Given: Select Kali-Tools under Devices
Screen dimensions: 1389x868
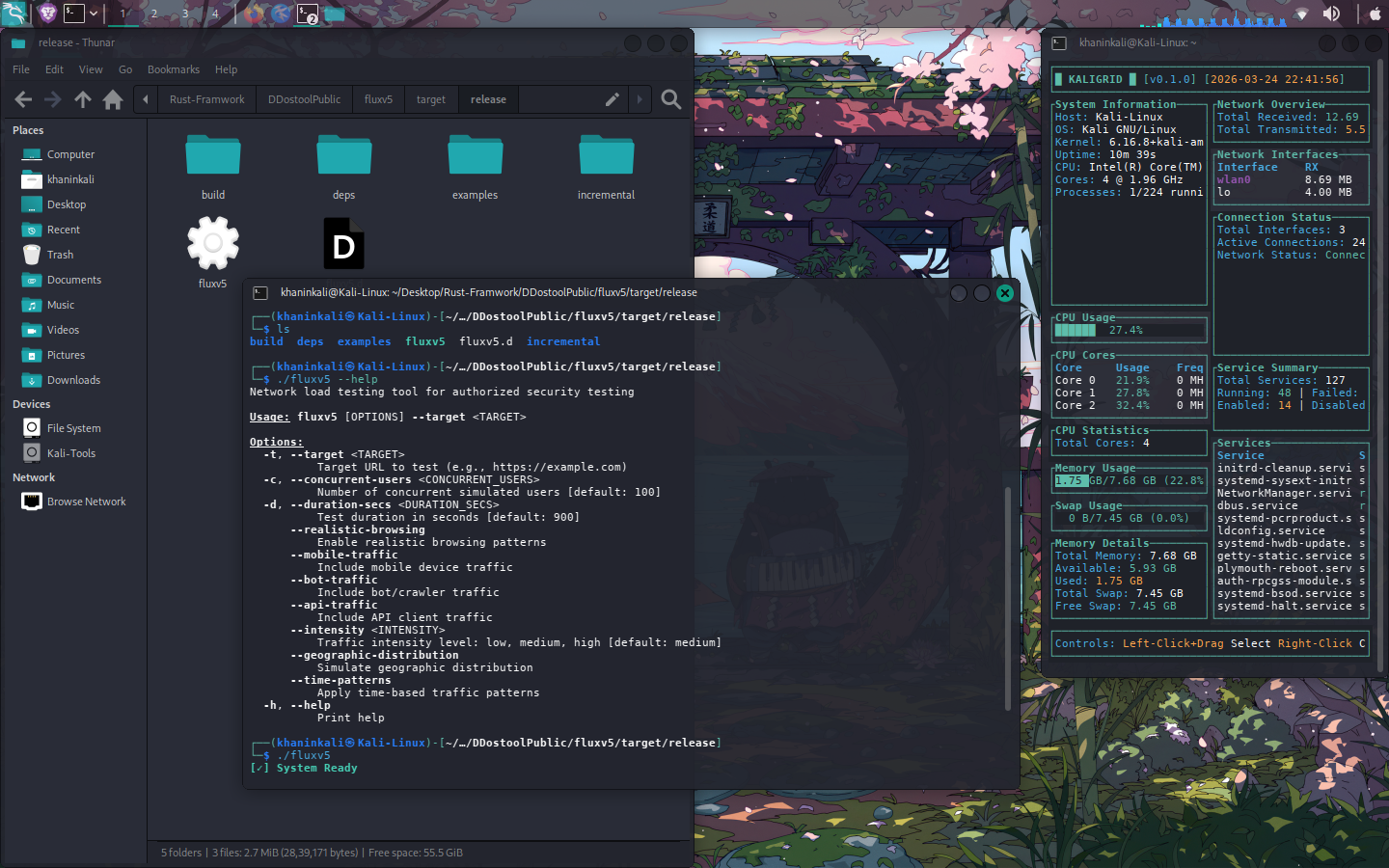Looking at the screenshot, I should coord(73,453).
